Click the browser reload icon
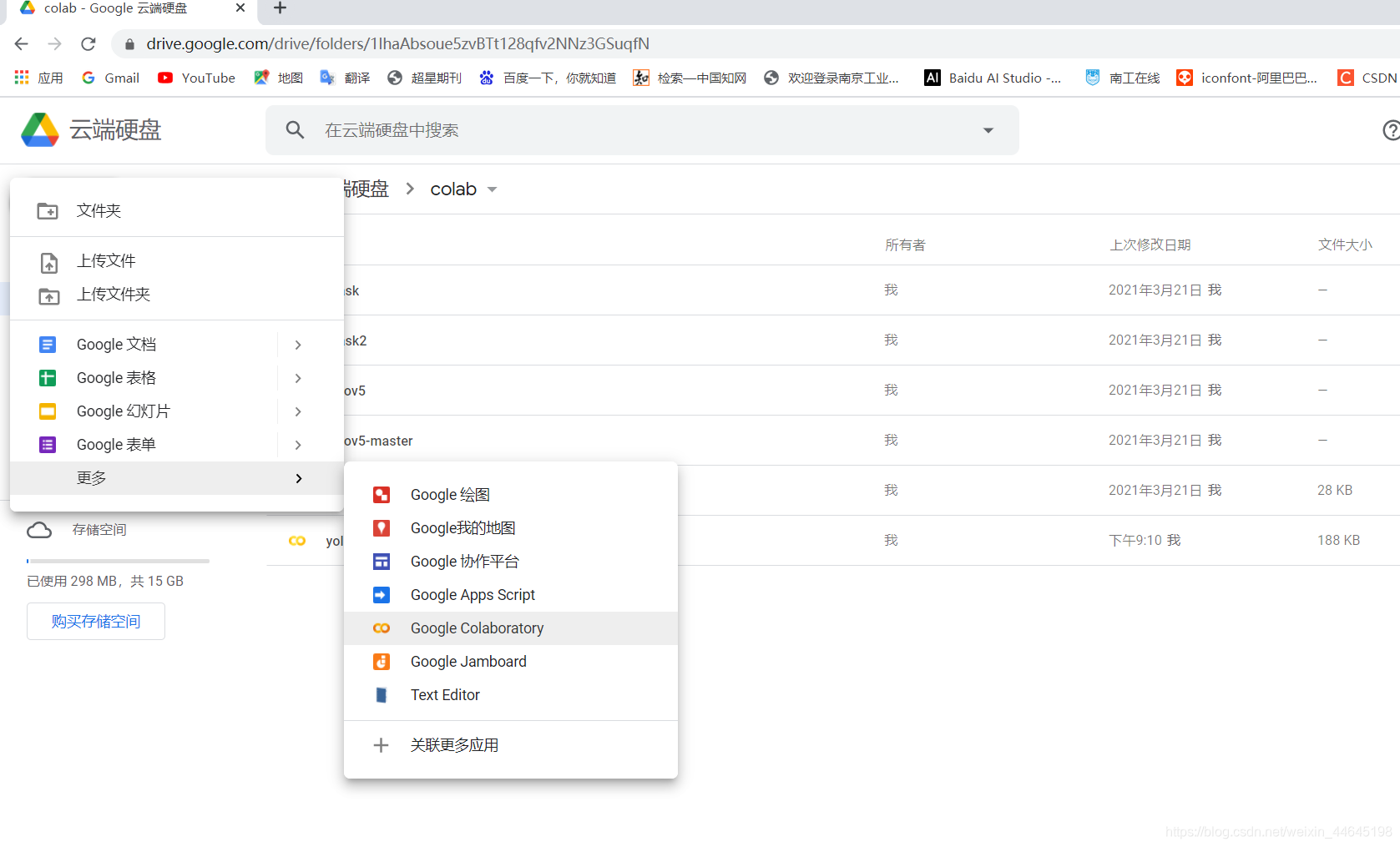This screenshot has width=1400, height=847. (88, 43)
